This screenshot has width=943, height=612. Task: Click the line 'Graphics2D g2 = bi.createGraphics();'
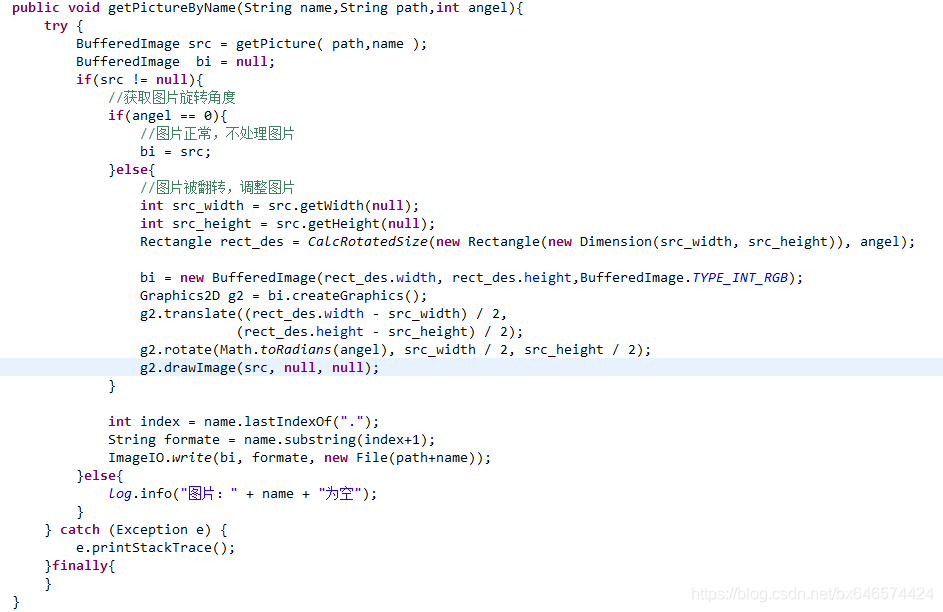coord(283,296)
